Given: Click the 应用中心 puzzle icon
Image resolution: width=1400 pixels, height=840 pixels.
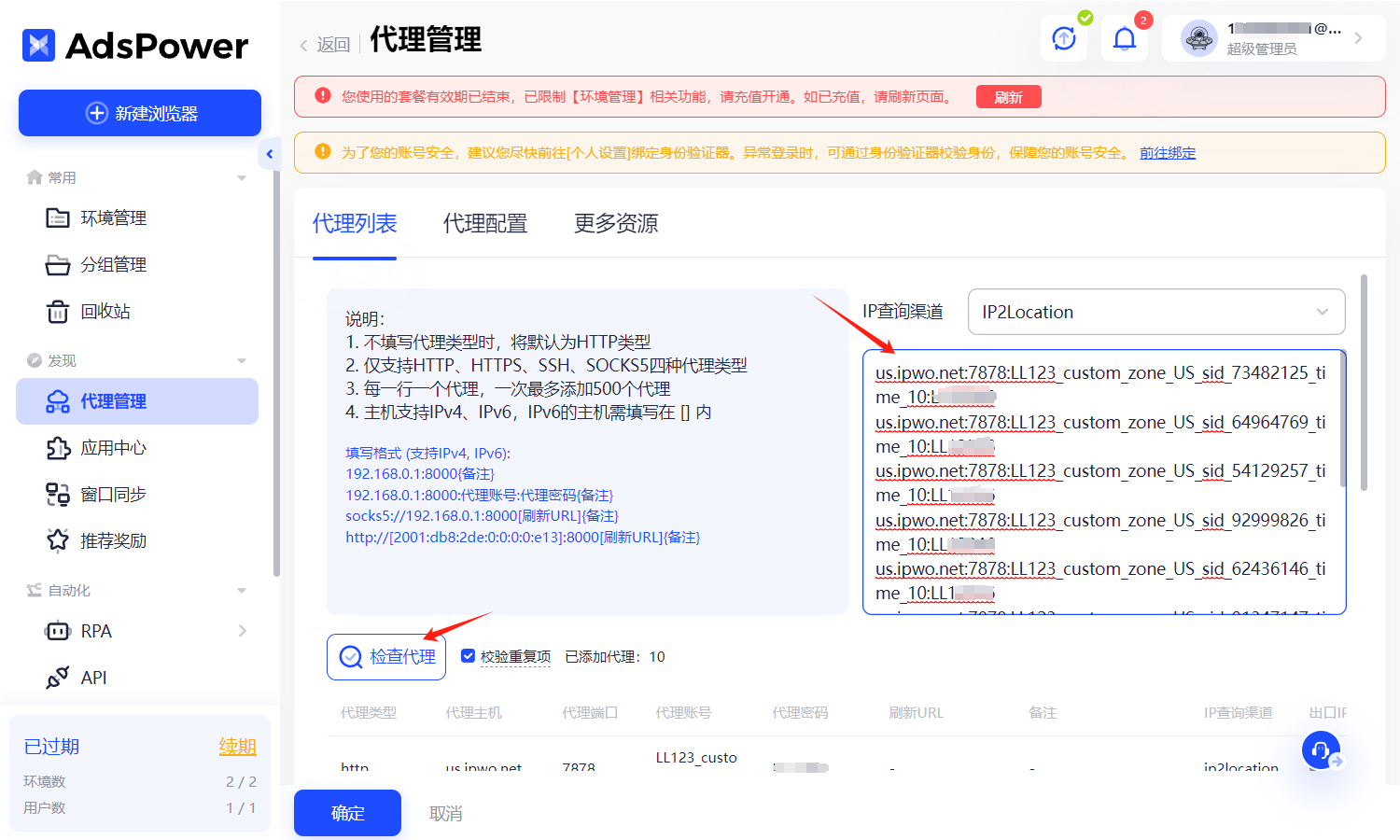Looking at the screenshot, I should click(x=58, y=448).
